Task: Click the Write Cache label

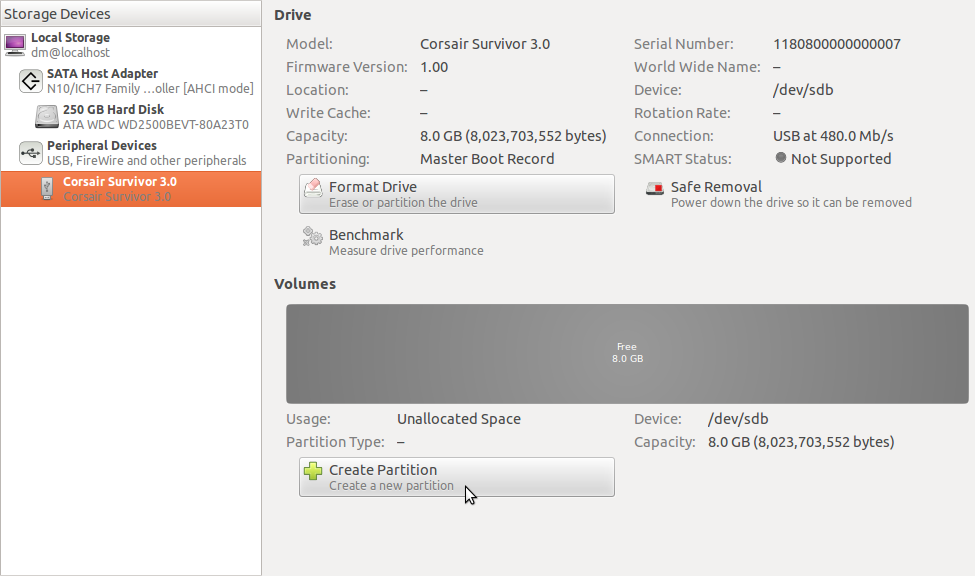Action: tap(328, 113)
